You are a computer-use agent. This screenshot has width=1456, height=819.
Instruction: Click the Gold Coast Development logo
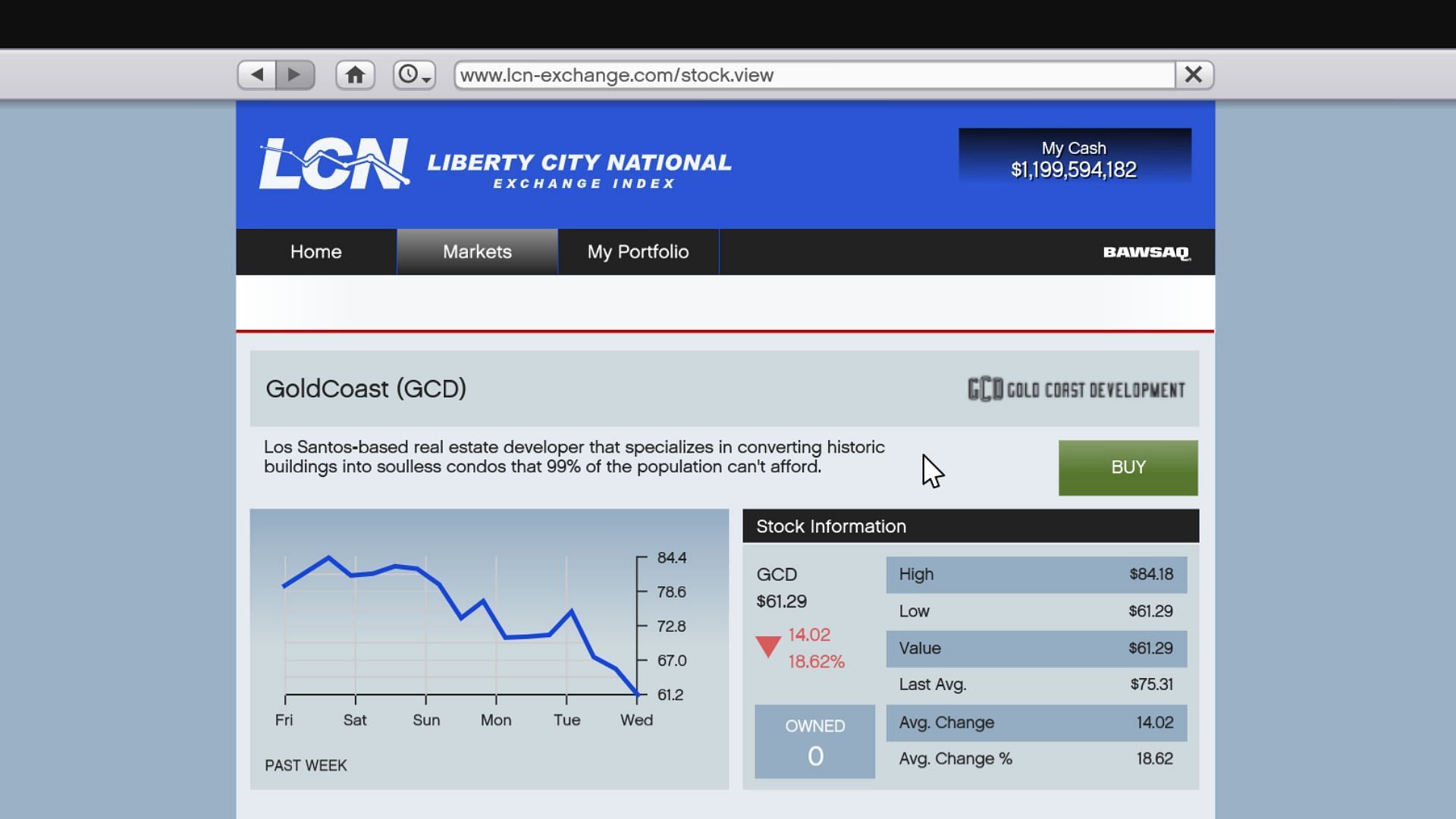coord(1076,390)
